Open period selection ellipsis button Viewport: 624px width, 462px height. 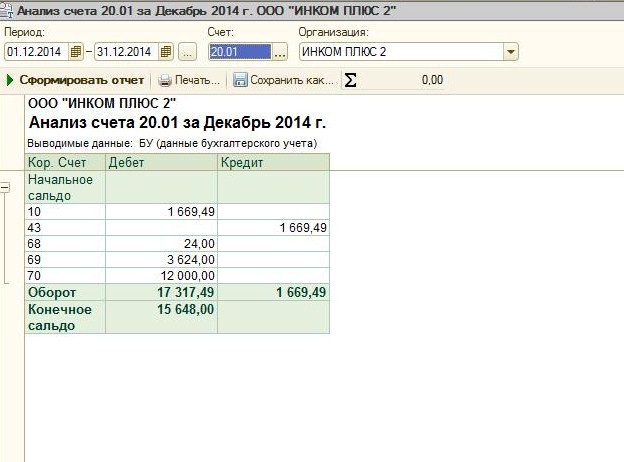point(187,52)
